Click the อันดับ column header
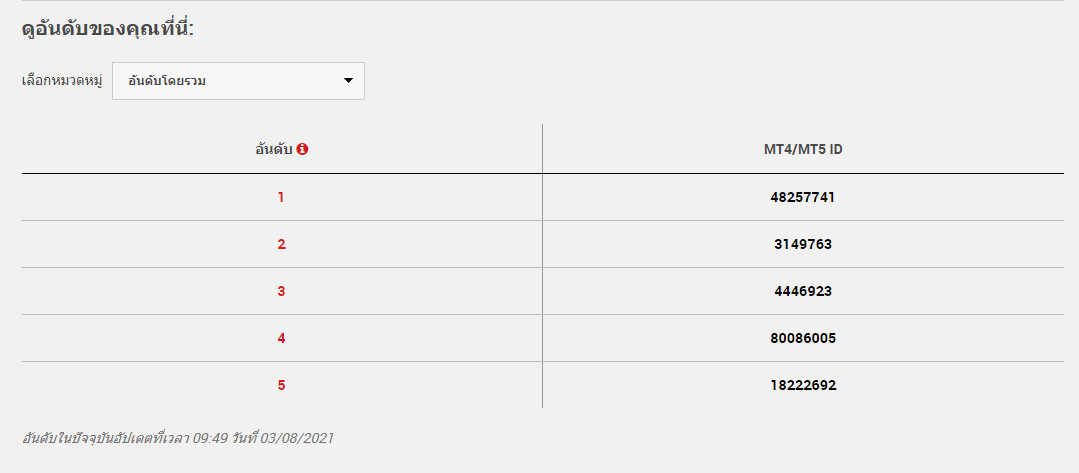Screen dimensions: 1079x473 tap(274, 149)
